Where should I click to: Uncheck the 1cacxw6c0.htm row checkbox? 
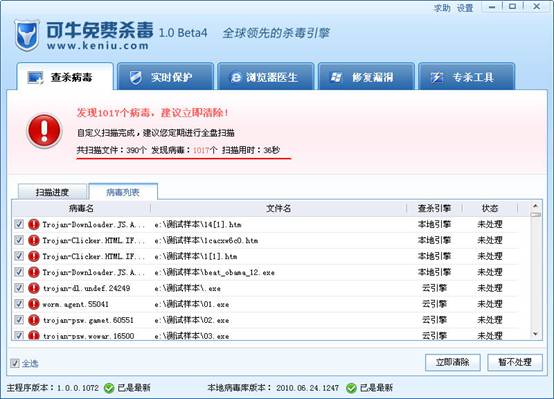coord(19,240)
